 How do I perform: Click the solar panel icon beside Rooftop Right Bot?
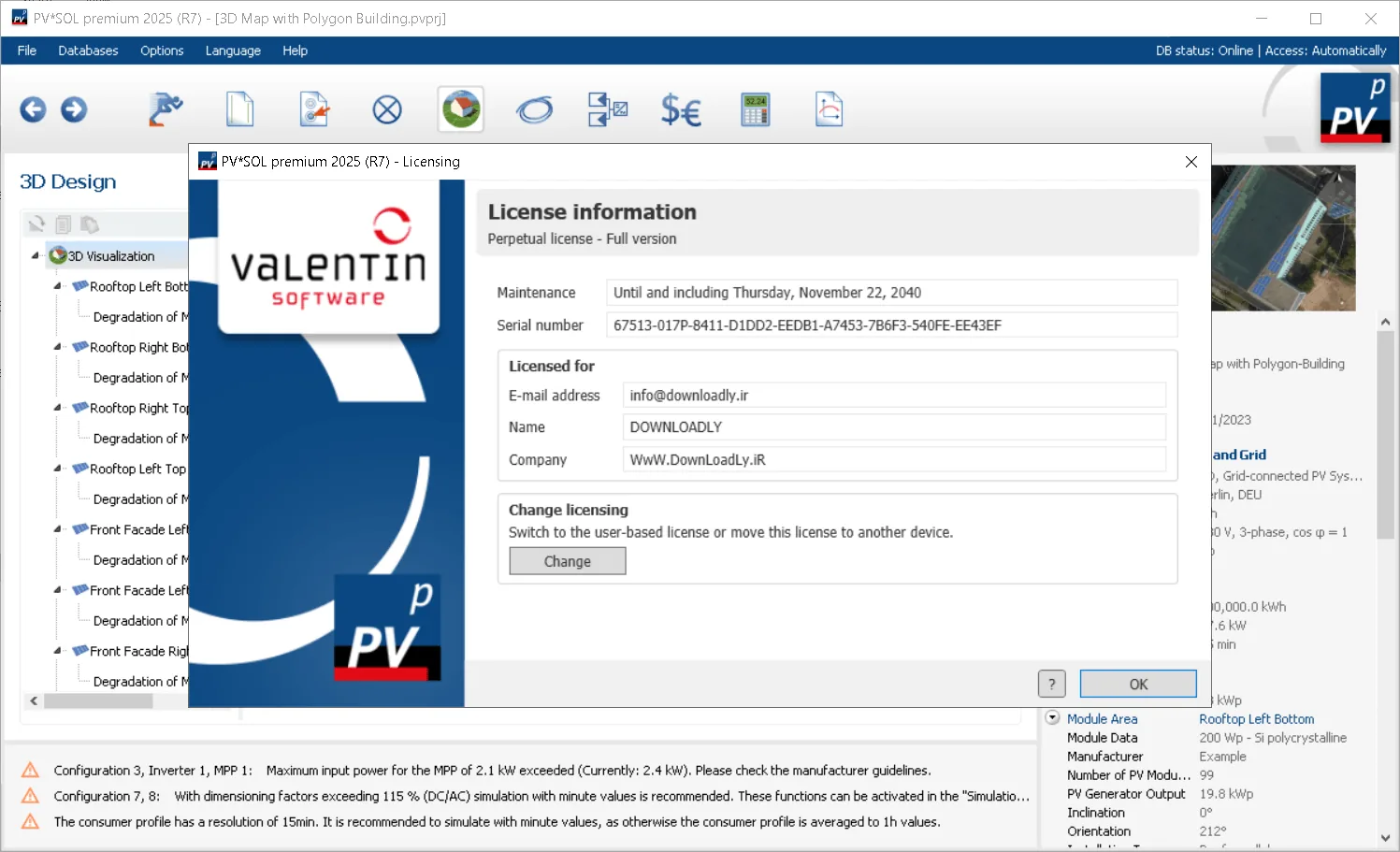pyautogui.click(x=80, y=347)
